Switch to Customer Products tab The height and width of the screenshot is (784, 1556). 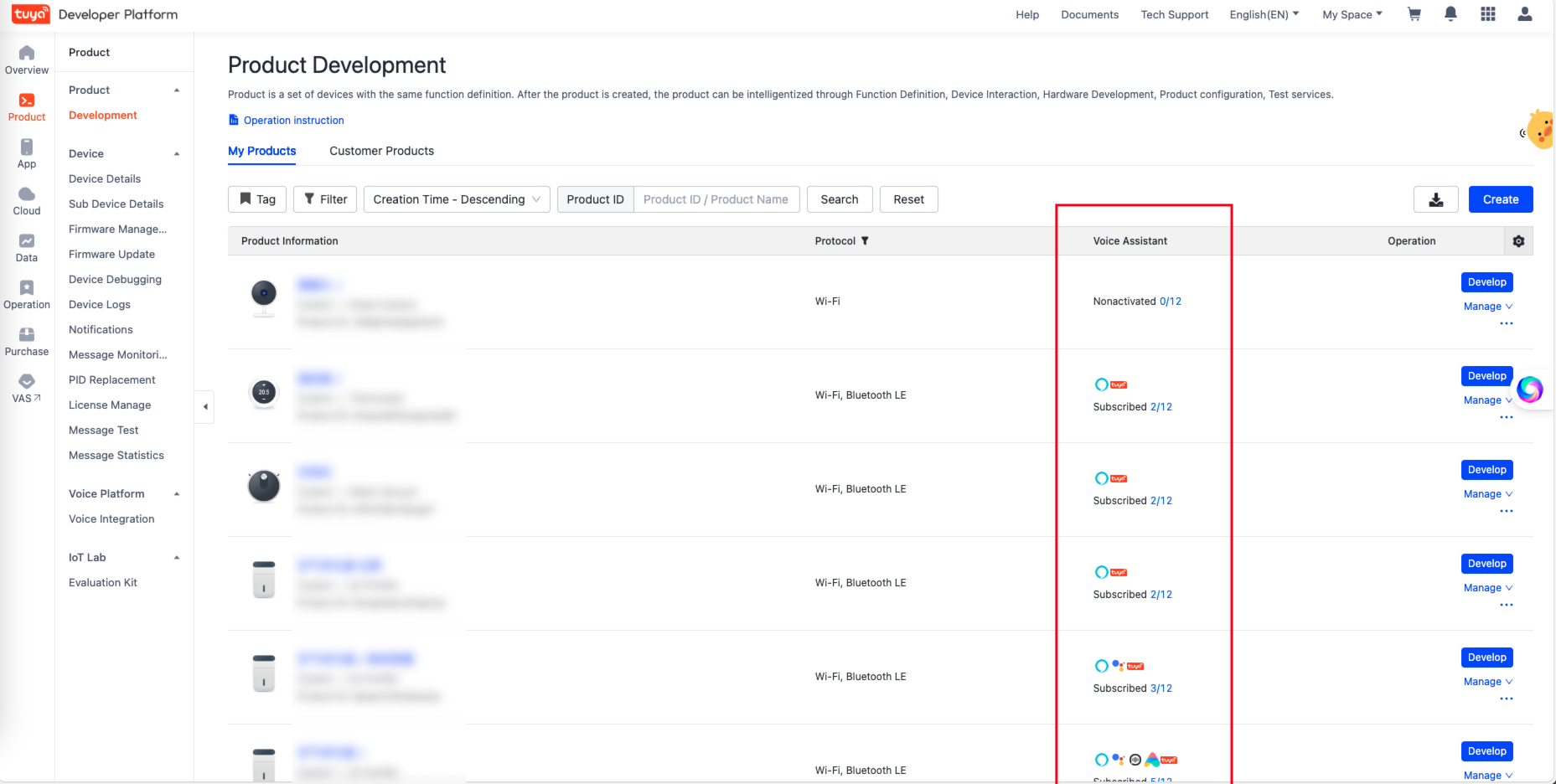pos(381,151)
